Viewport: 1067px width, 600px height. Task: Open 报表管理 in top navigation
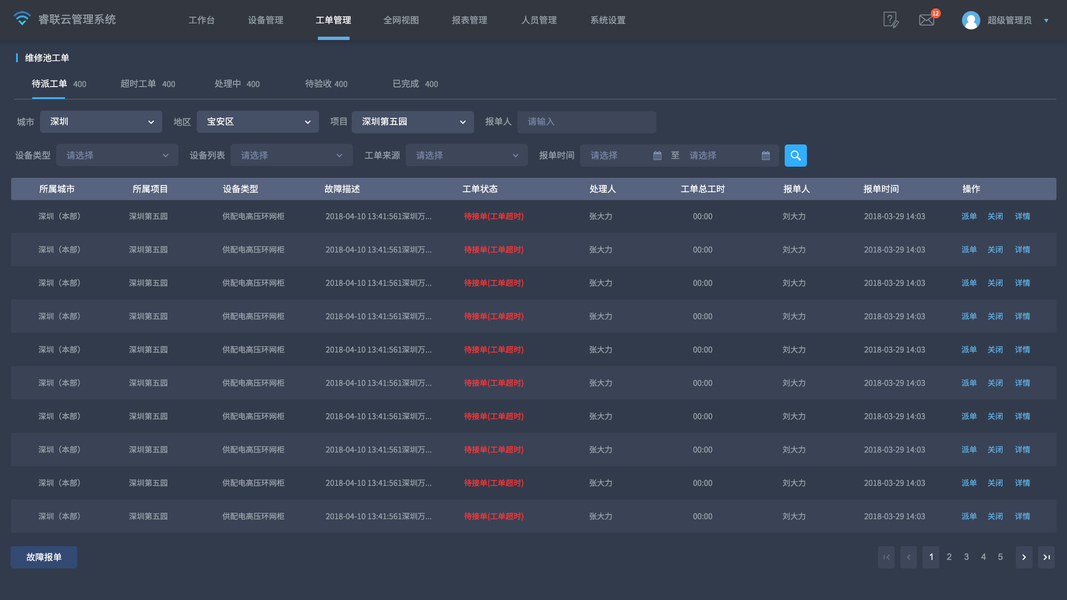click(x=470, y=20)
